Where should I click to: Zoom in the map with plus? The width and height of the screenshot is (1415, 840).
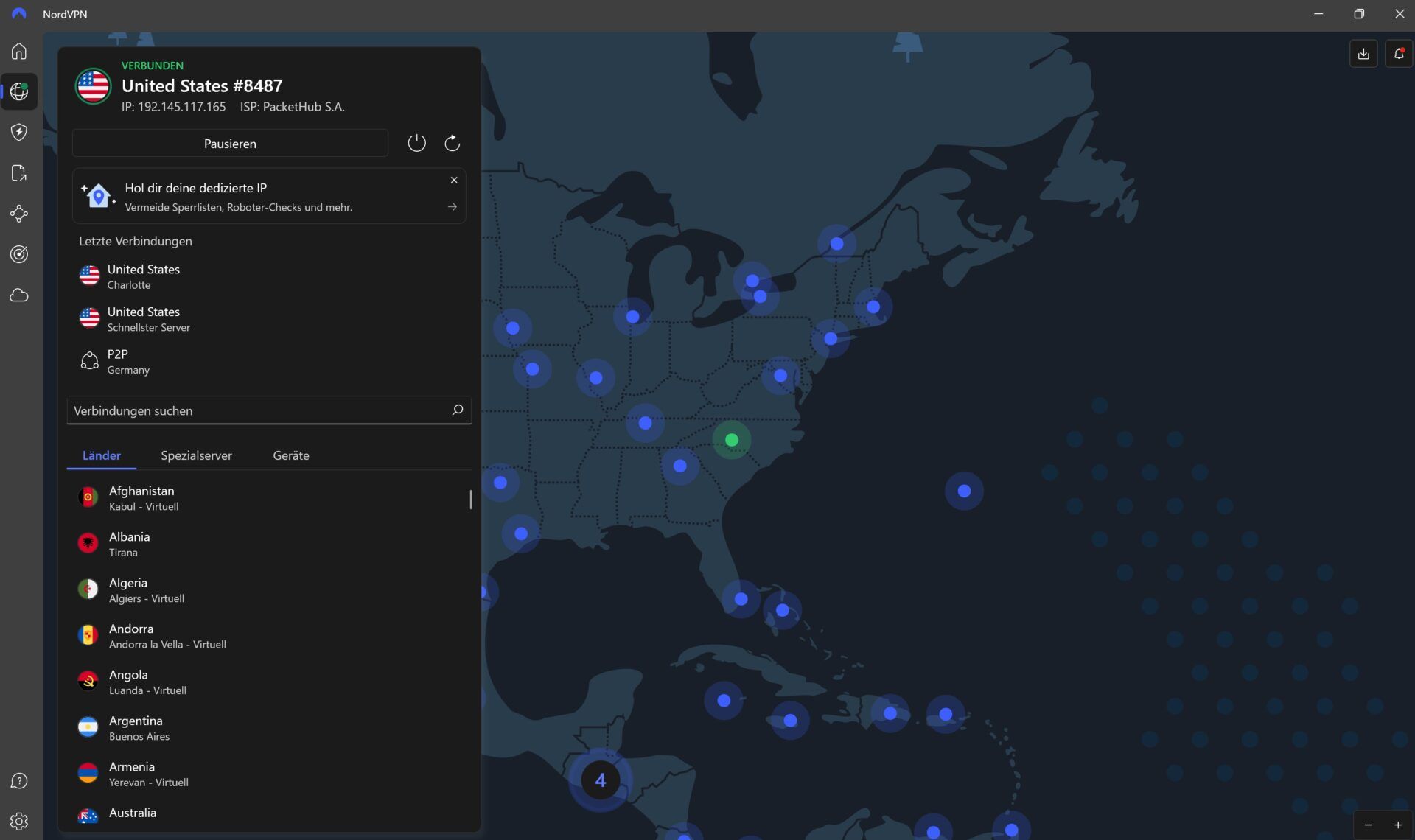pyautogui.click(x=1398, y=825)
